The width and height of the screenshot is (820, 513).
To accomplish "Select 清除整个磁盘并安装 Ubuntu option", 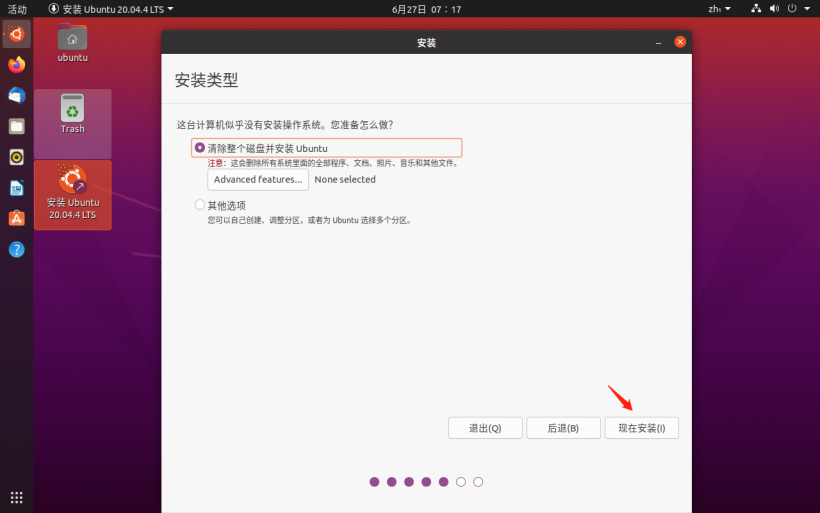I will pyautogui.click(x=200, y=148).
